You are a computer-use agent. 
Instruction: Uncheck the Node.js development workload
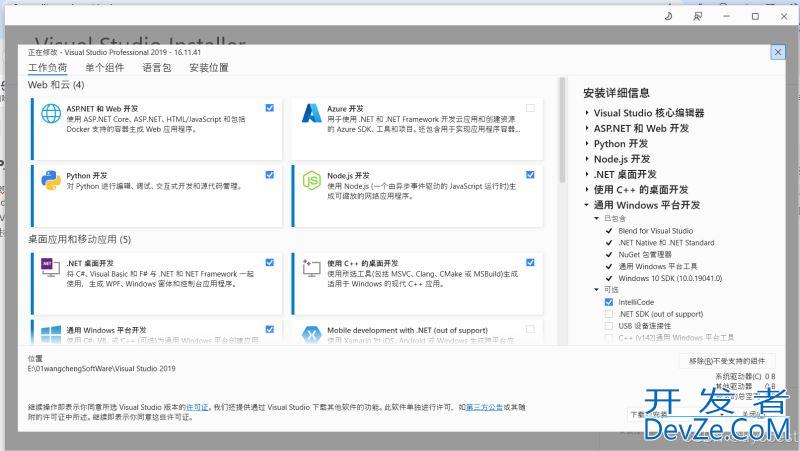[x=530, y=174]
